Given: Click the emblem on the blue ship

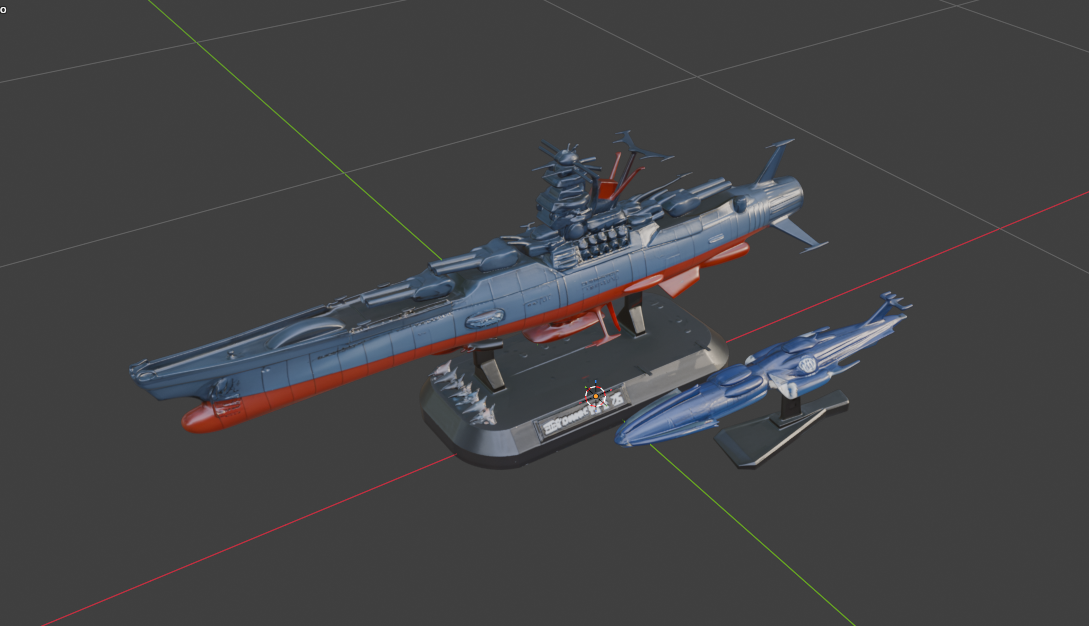Looking at the screenshot, I should point(808,363).
